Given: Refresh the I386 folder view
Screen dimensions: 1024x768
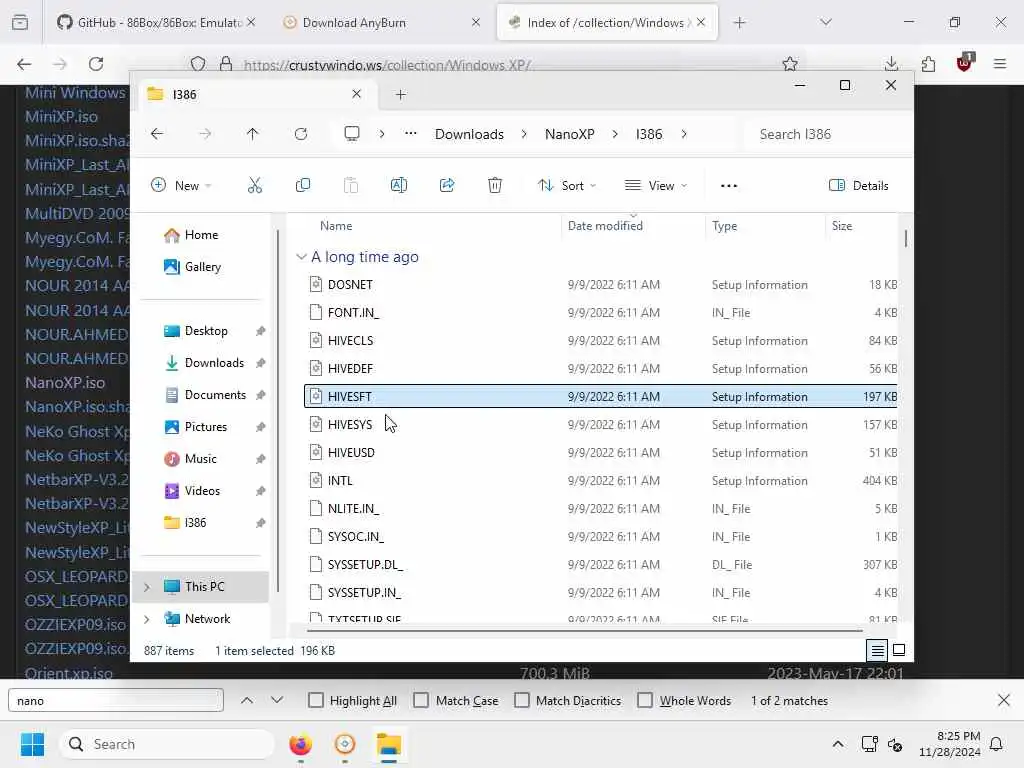Looking at the screenshot, I should [x=300, y=134].
